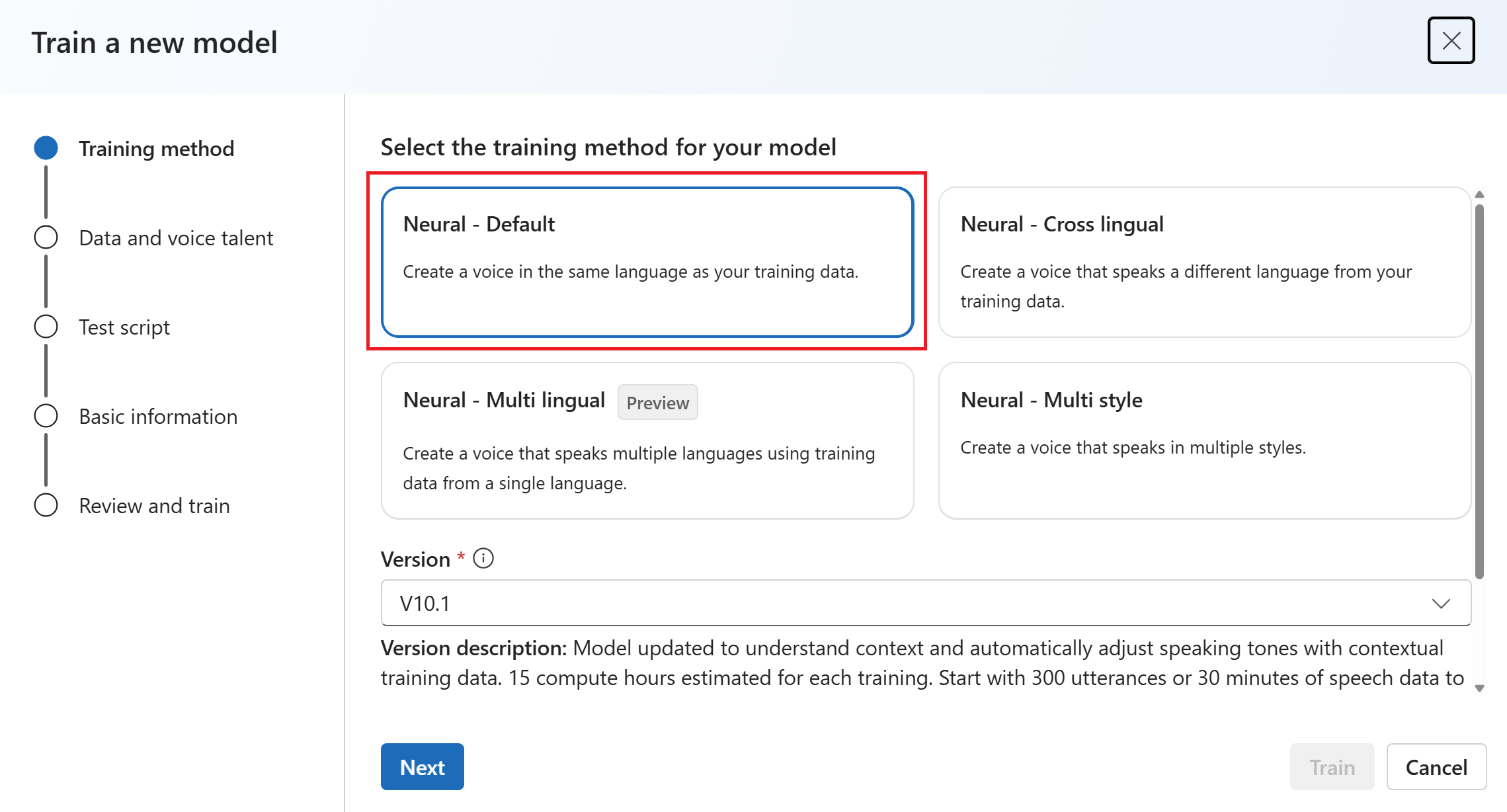Viewport: 1507px width, 812px height.
Task: Select the Neural - Default training method
Action: click(x=647, y=262)
